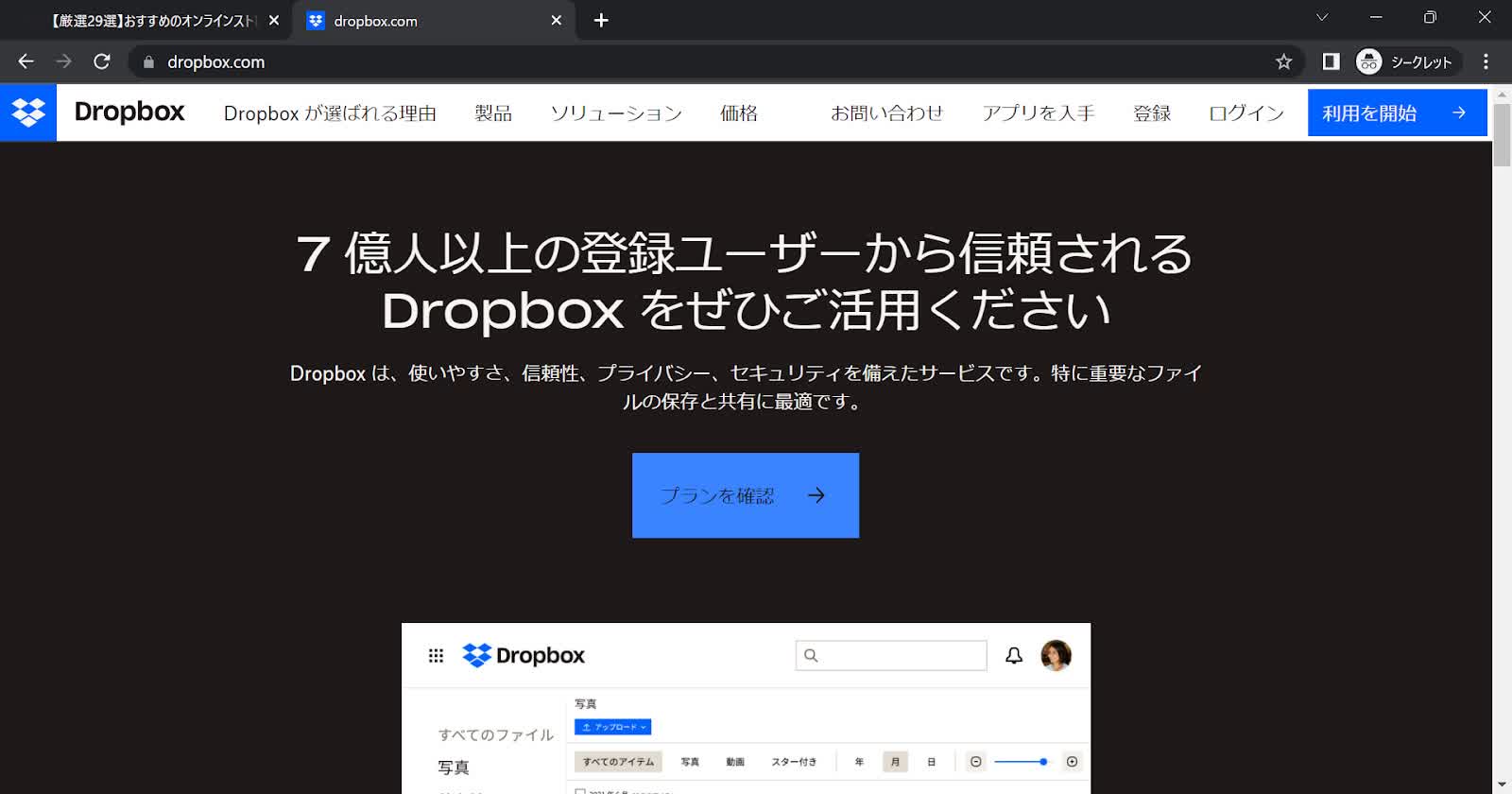Click お問い合わせ link
Image resolution: width=1512 pixels, height=794 pixels.
click(x=886, y=112)
